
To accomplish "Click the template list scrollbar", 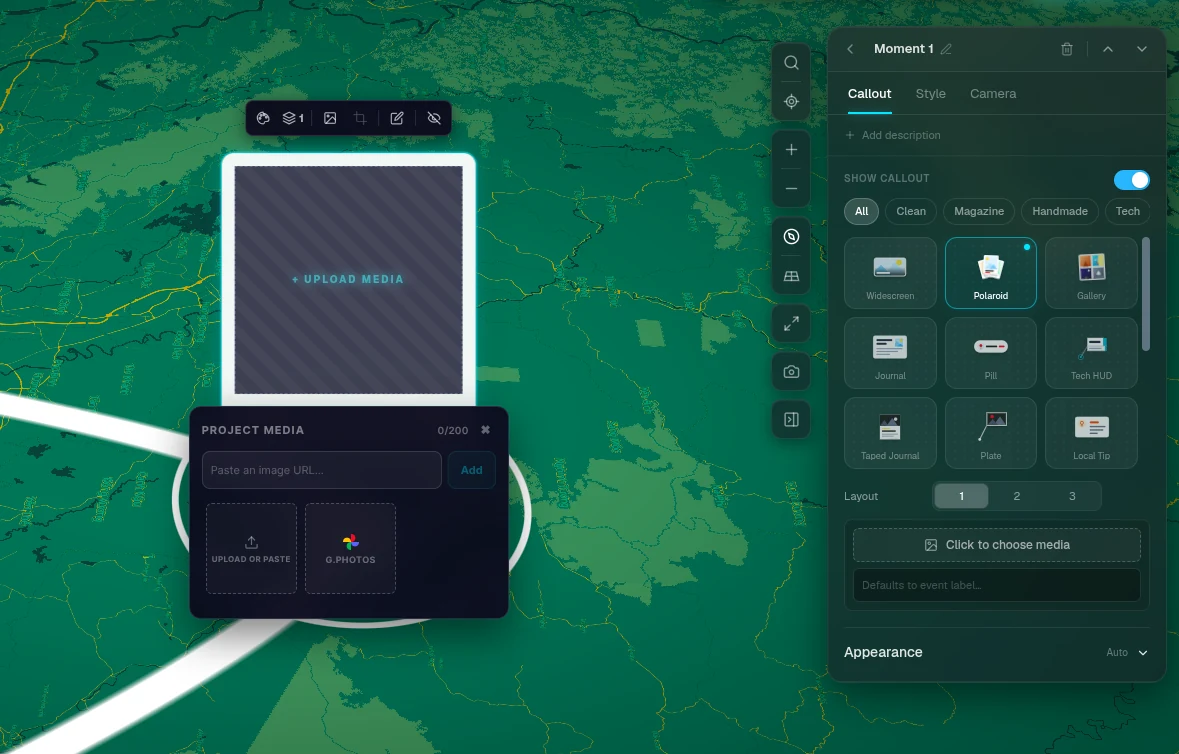I will (x=1145, y=294).
